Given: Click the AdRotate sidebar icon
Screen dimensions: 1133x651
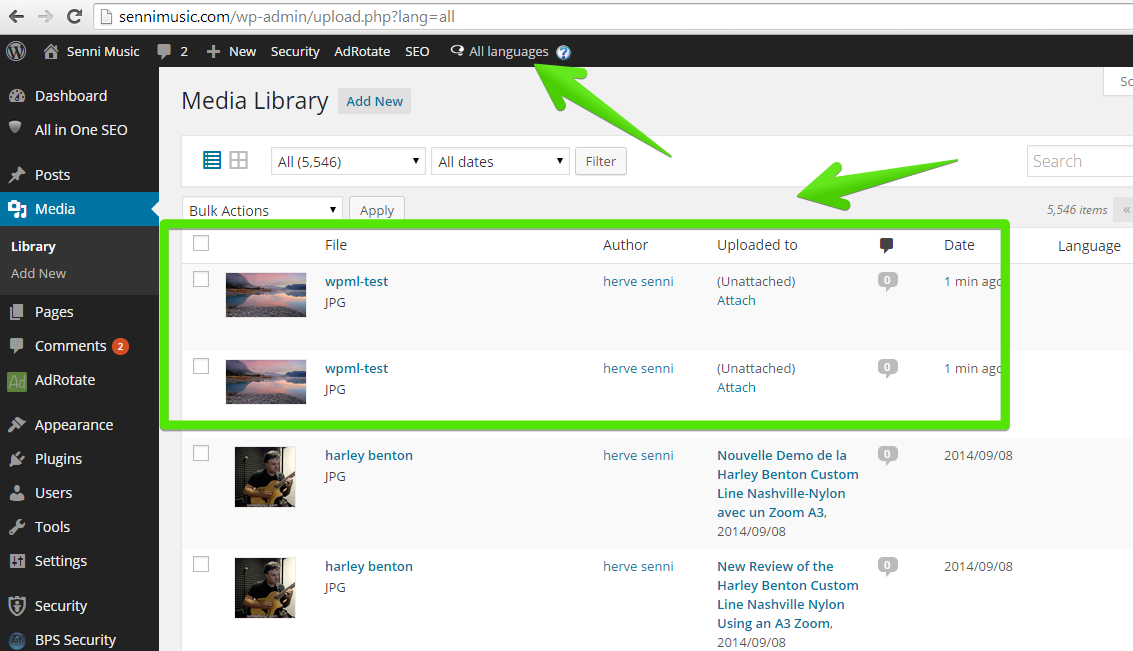Looking at the screenshot, I should pyautogui.click(x=17, y=381).
